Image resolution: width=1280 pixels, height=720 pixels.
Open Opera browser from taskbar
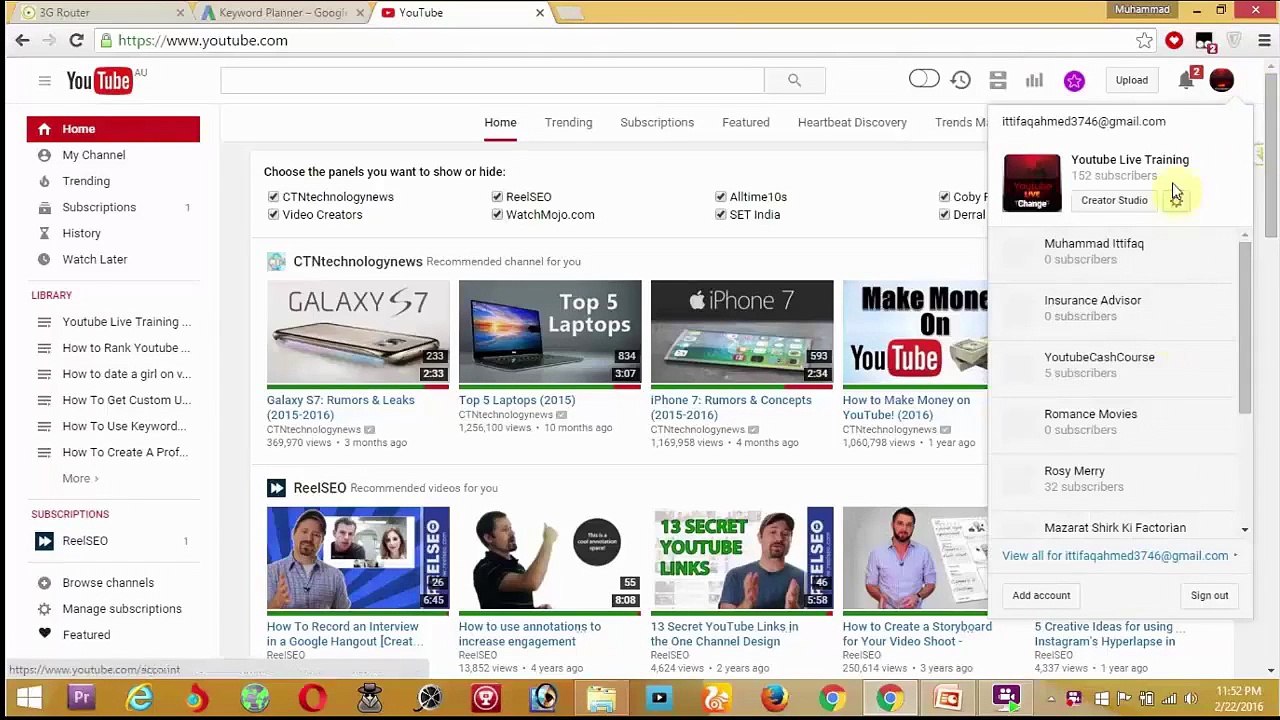pyautogui.click(x=312, y=697)
